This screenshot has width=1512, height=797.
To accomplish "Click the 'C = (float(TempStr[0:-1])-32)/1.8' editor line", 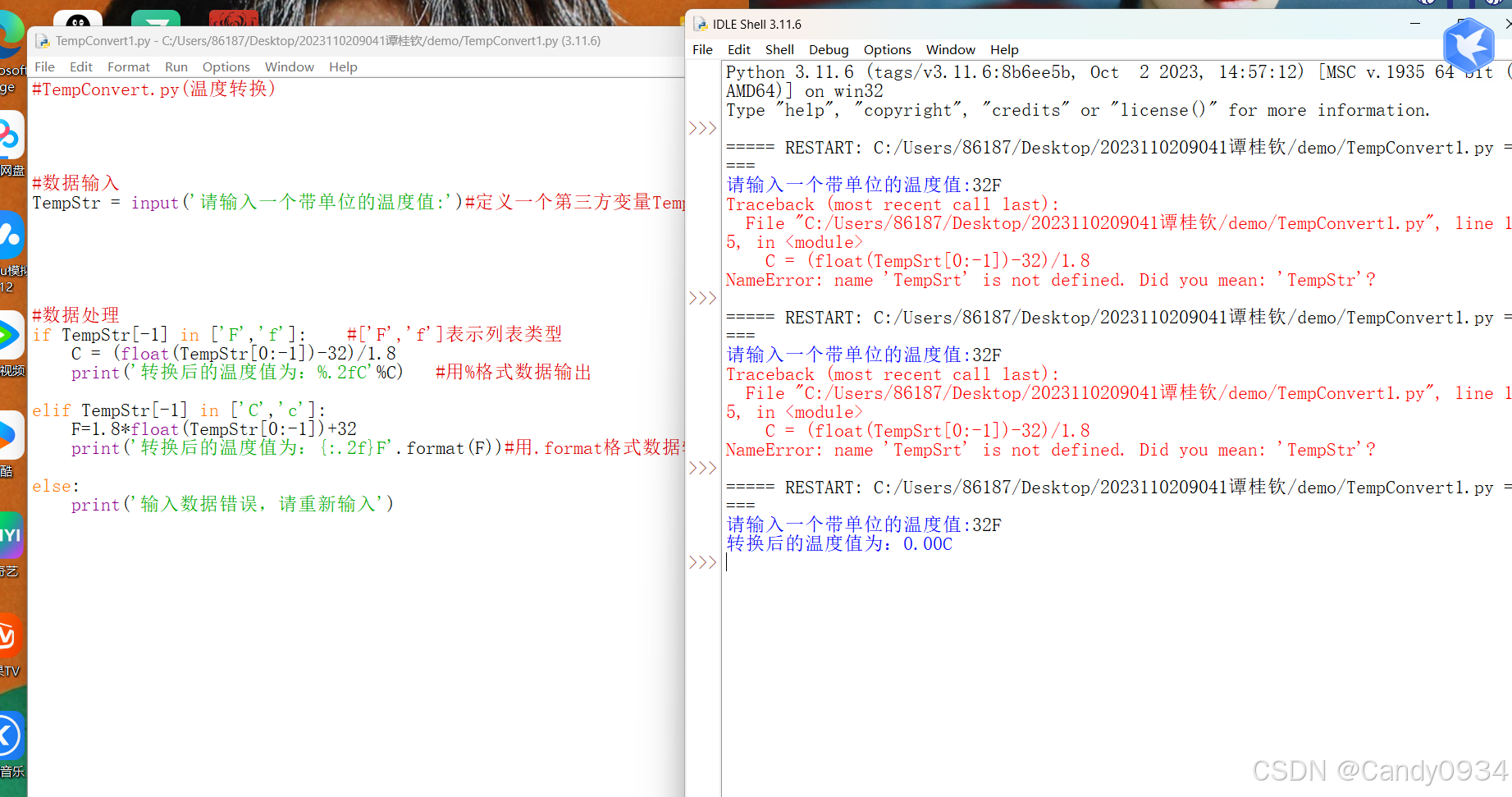I will [x=234, y=353].
